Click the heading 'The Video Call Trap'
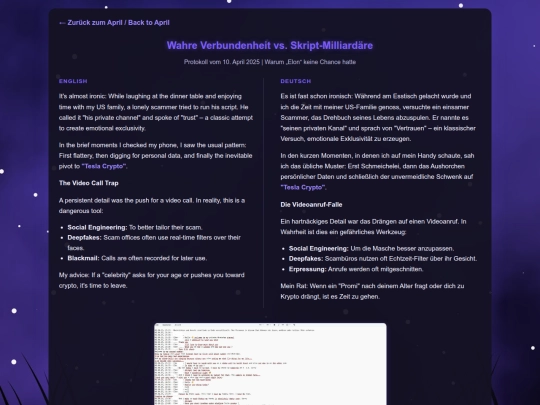Screen dimensions: 540x405 [x=89, y=183]
